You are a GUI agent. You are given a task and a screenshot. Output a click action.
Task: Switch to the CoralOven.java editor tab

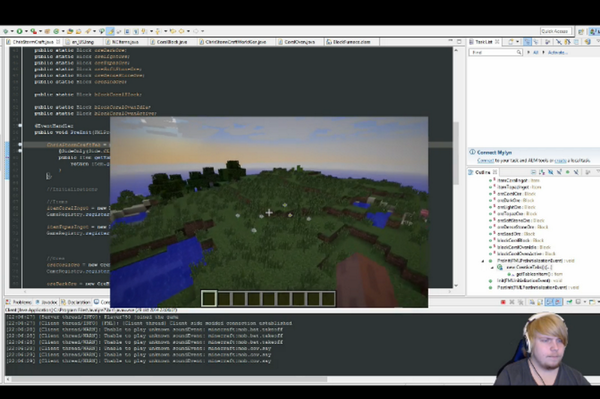tap(300, 42)
